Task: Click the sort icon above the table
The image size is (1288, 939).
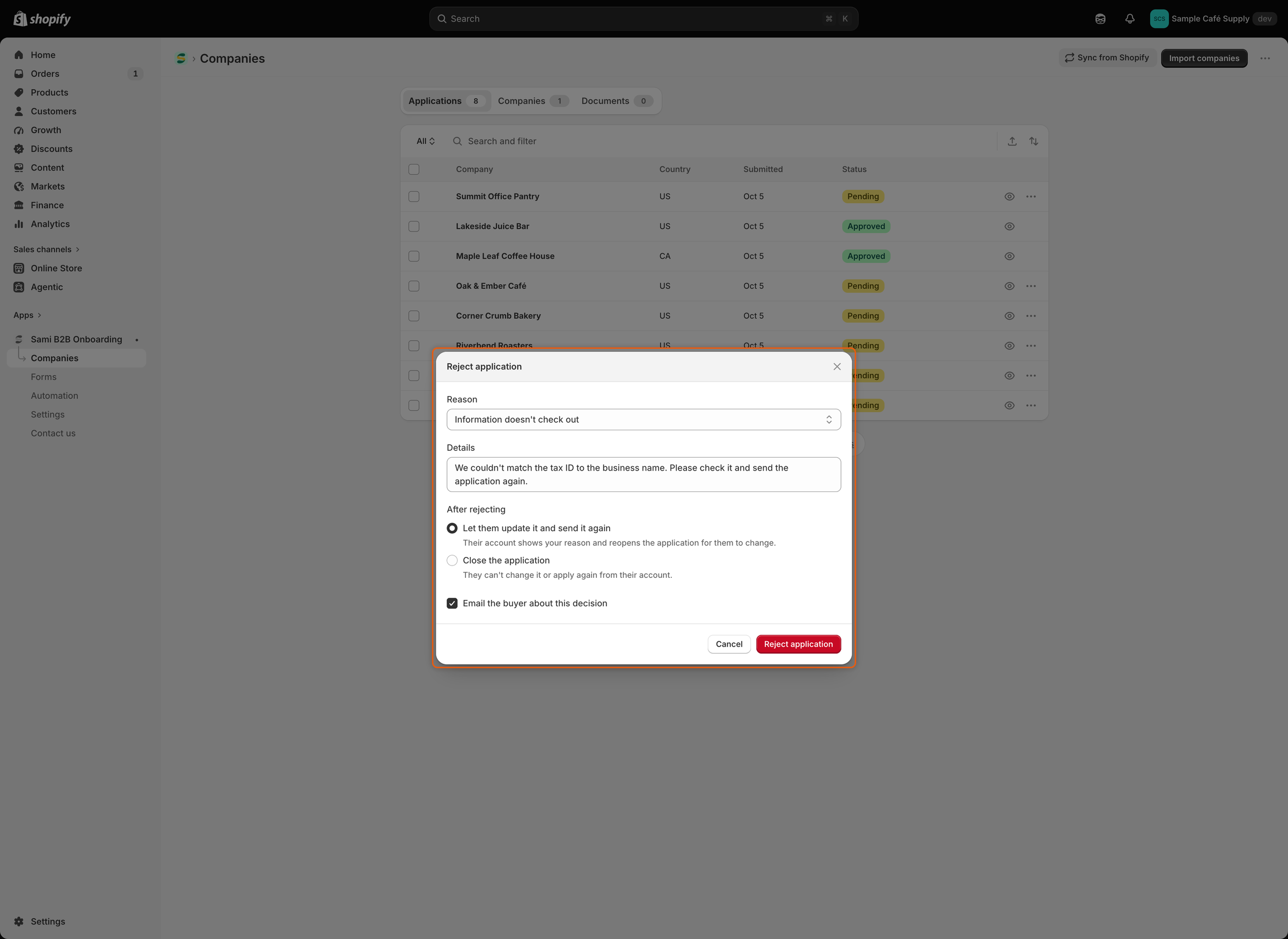Action: pos(1034,141)
